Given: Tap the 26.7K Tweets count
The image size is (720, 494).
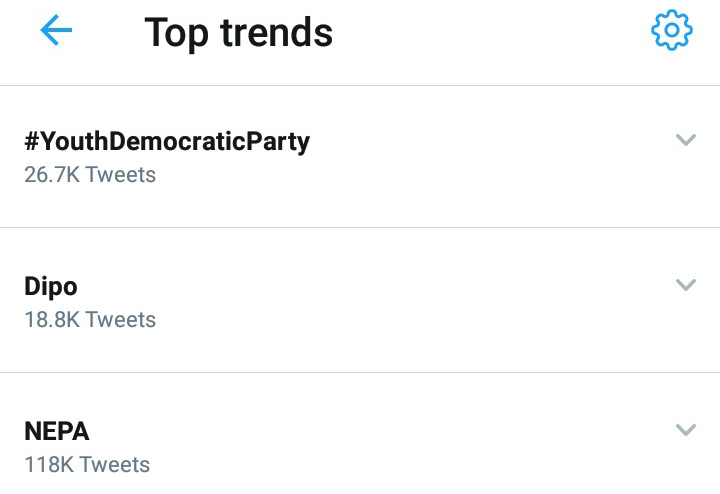Looking at the screenshot, I should [90, 175].
